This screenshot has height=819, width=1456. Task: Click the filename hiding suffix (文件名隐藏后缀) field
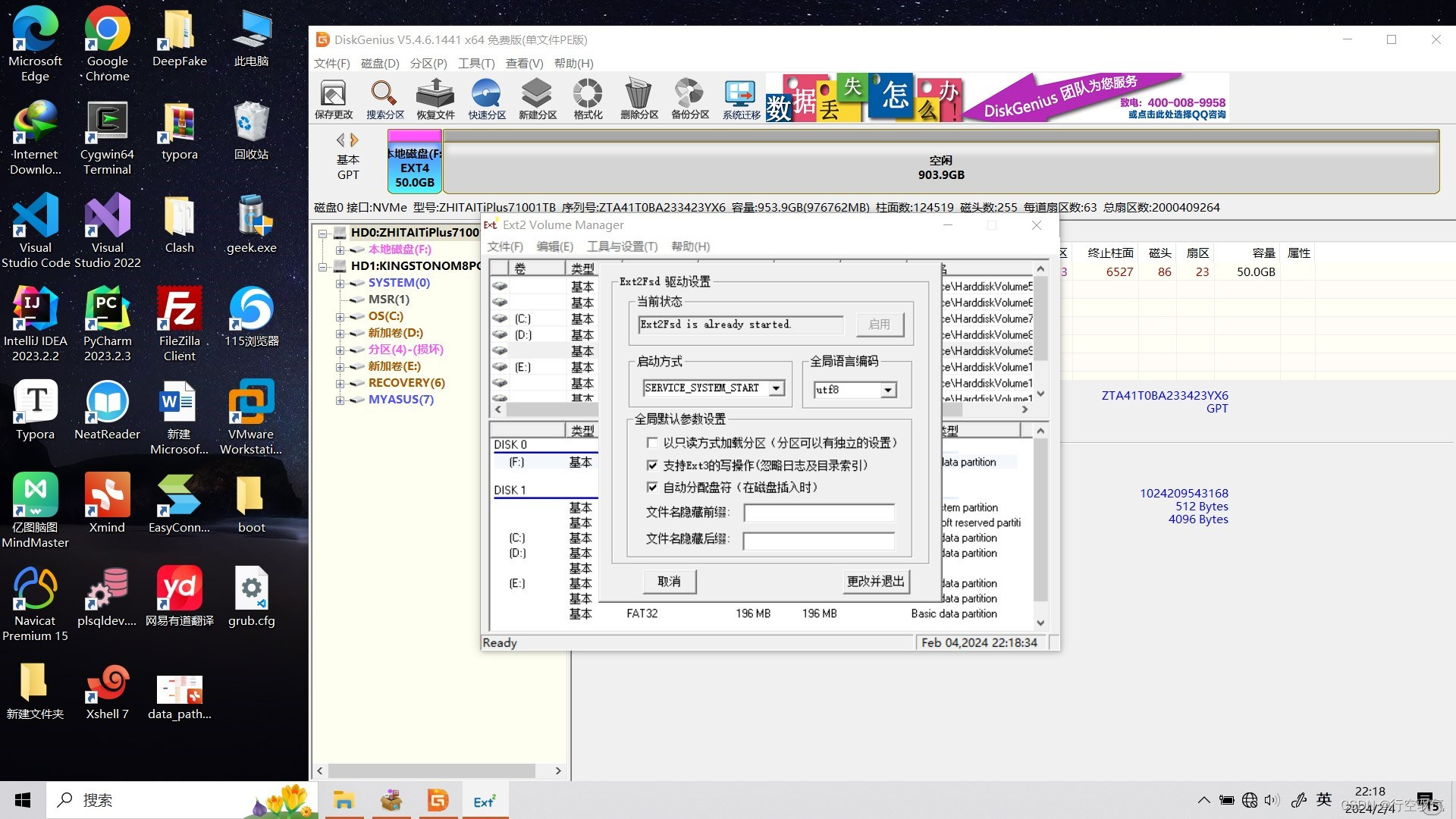[x=819, y=541]
